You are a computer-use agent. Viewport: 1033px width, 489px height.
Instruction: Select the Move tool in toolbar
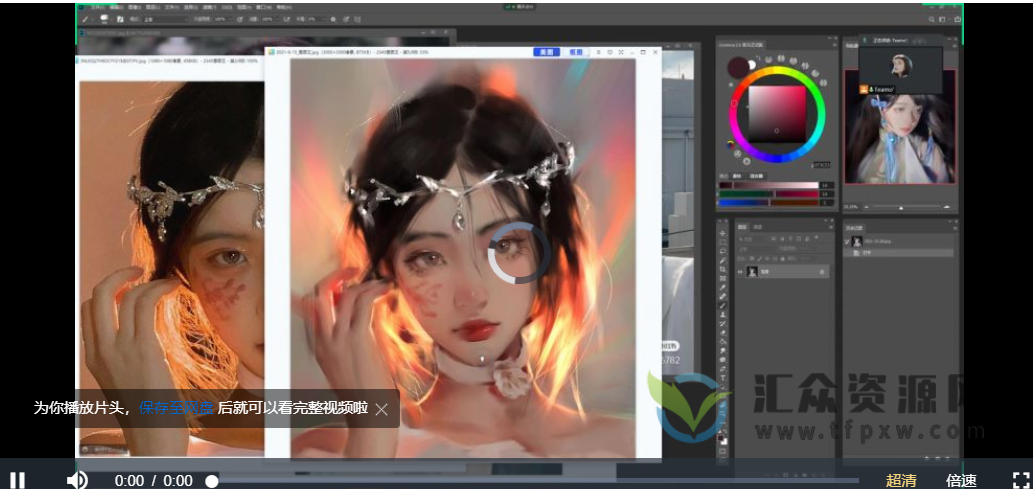coord(723,233)
